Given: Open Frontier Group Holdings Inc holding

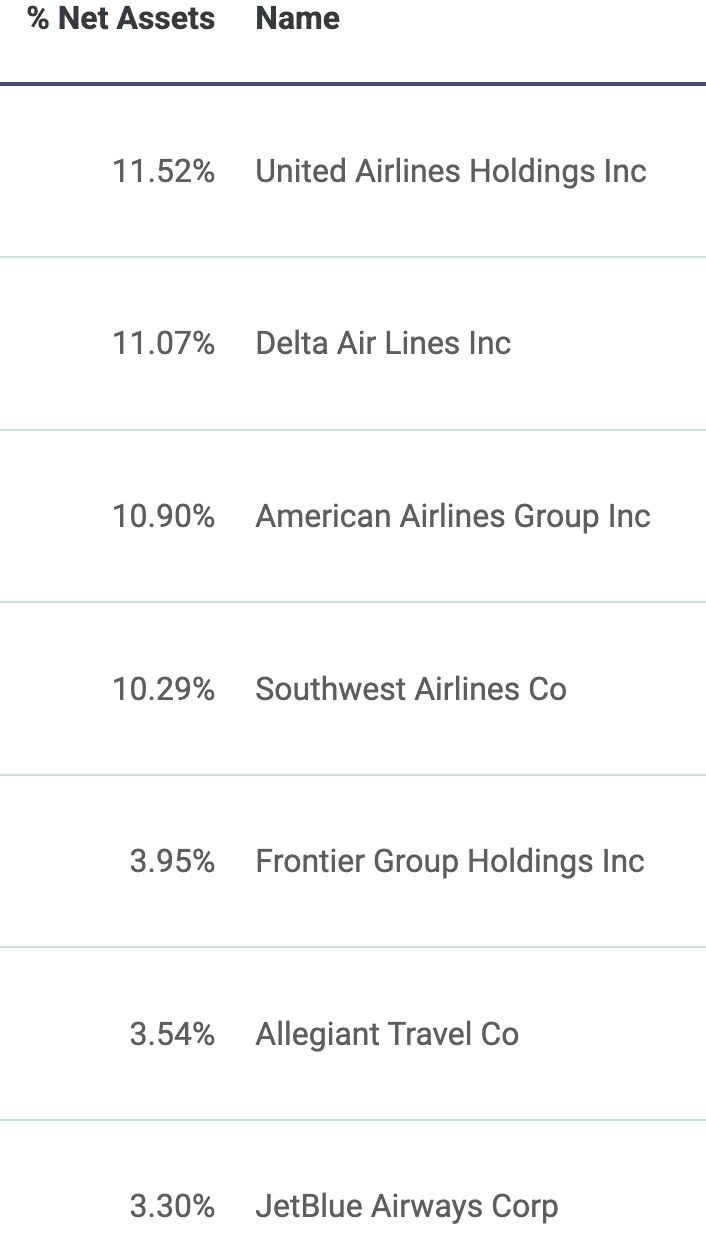Looking at the screenshot, I should pos(450,861).
